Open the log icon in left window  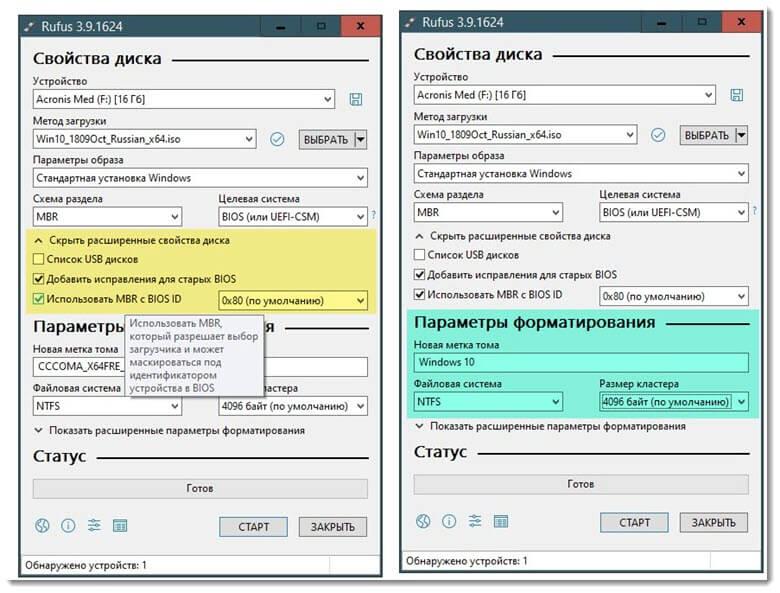pyautogui.click(x=120, y=525)
